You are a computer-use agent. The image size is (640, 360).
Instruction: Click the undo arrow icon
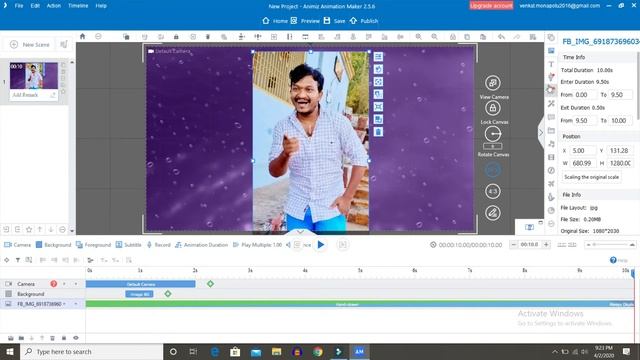(x=501, y=37)
